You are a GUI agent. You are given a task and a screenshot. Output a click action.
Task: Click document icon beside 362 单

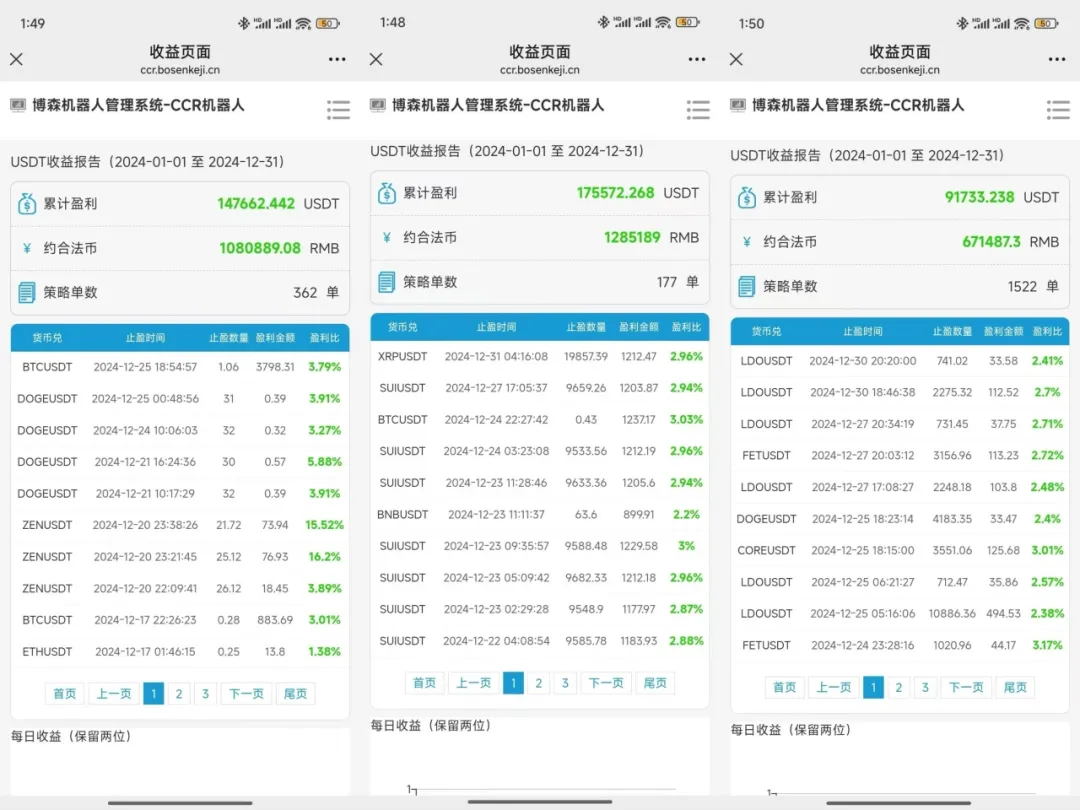click(26, 292)
